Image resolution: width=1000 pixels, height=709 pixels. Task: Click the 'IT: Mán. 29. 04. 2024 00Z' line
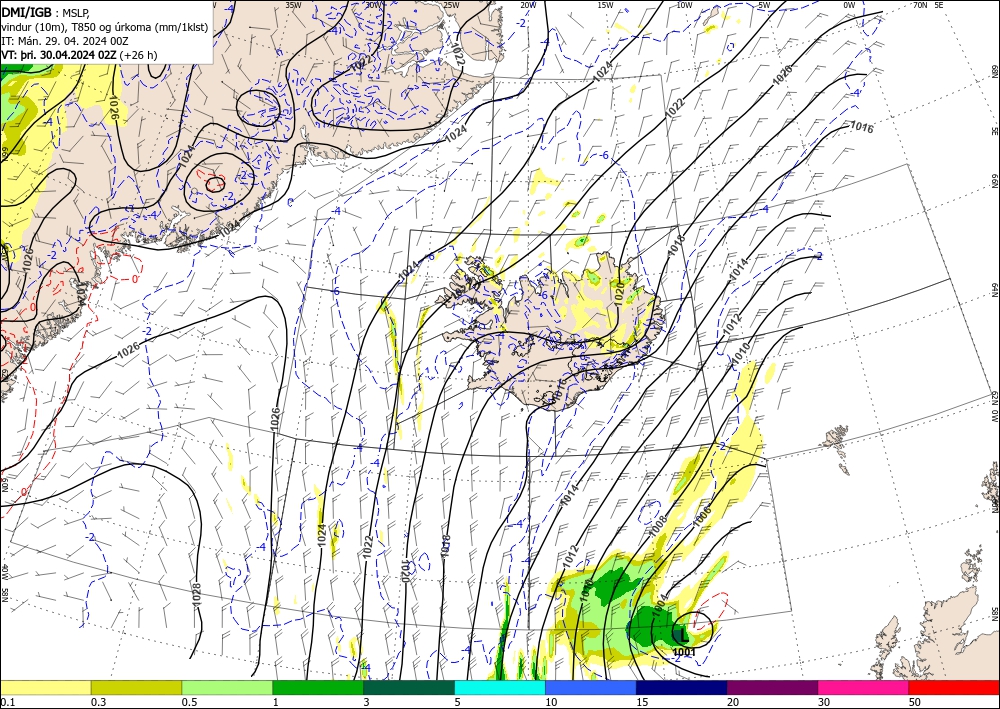pos(66,41)
